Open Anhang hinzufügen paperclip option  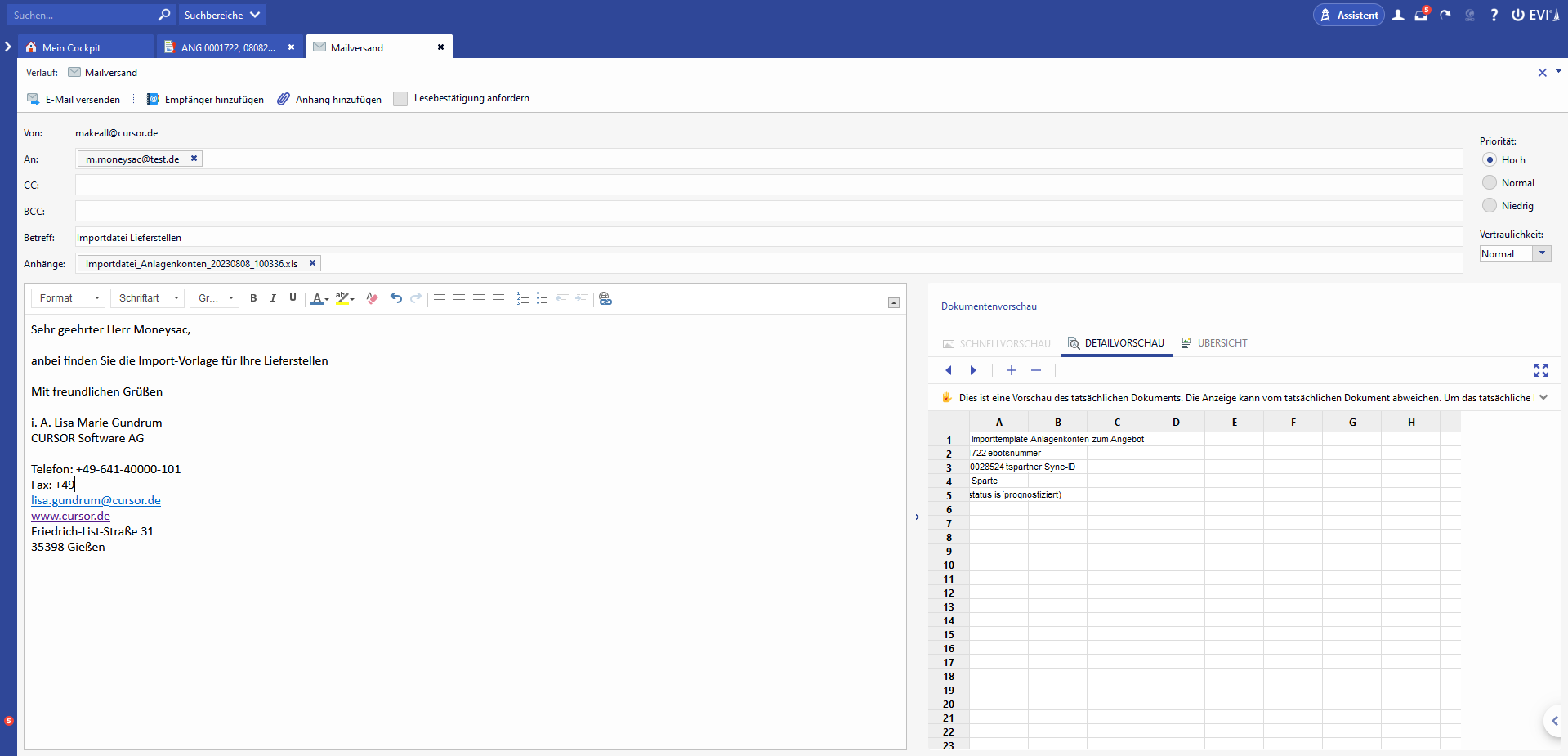(329, 99)
